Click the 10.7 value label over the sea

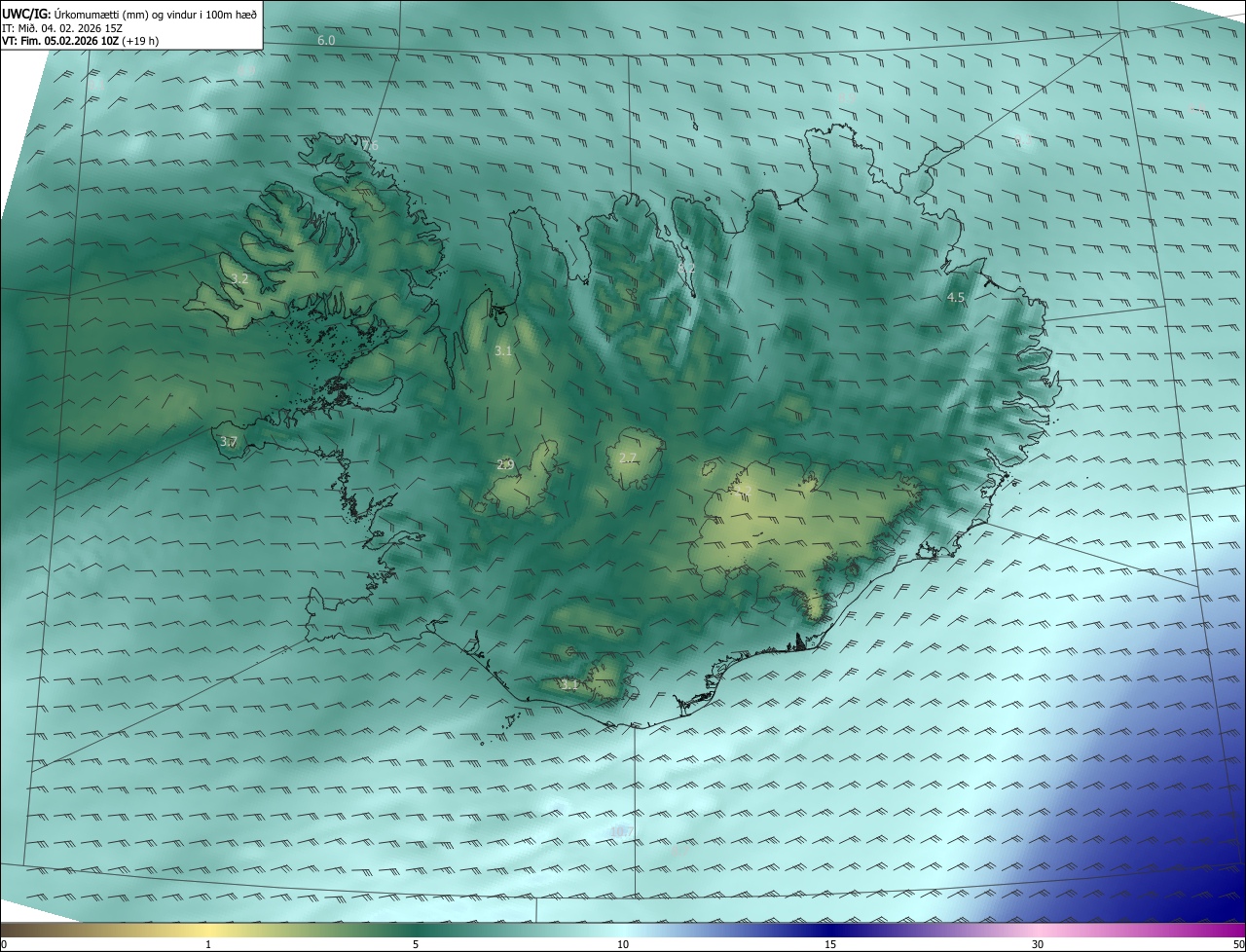coord(623,831)
